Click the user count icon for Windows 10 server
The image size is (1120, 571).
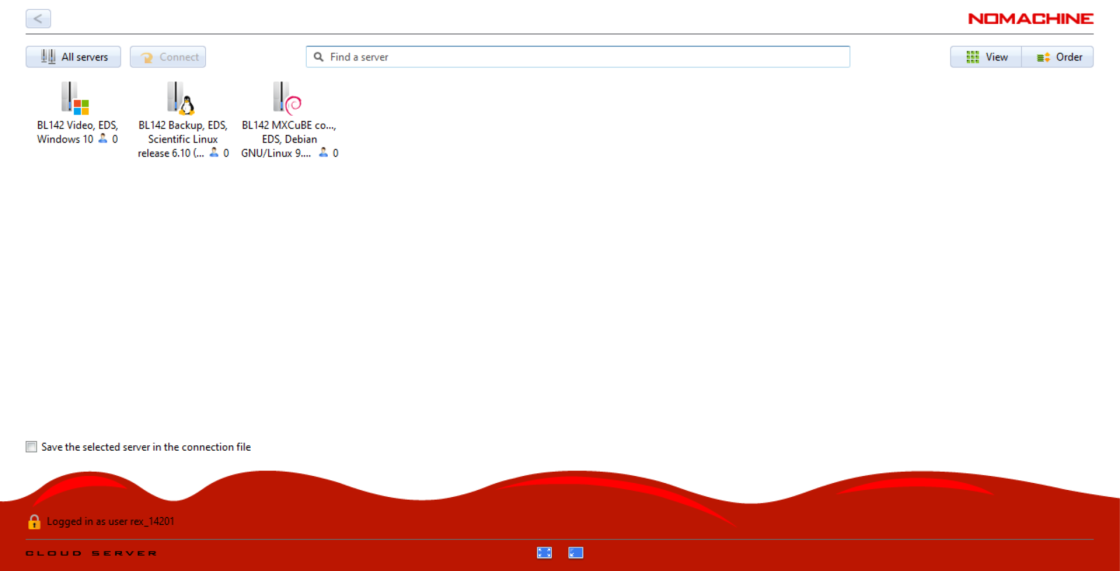103,139
